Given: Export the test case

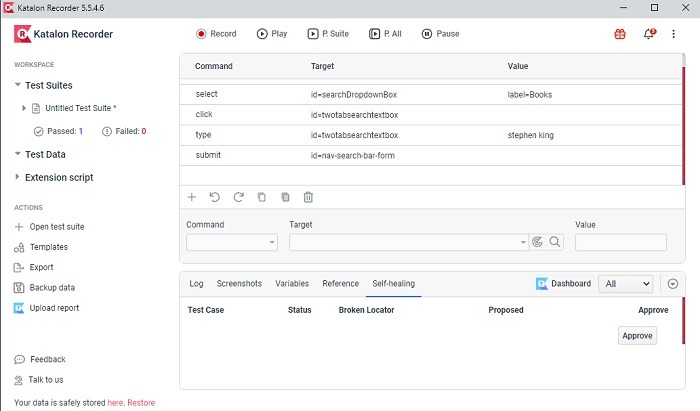Looking at the screenshot, I should coord(34,267).
